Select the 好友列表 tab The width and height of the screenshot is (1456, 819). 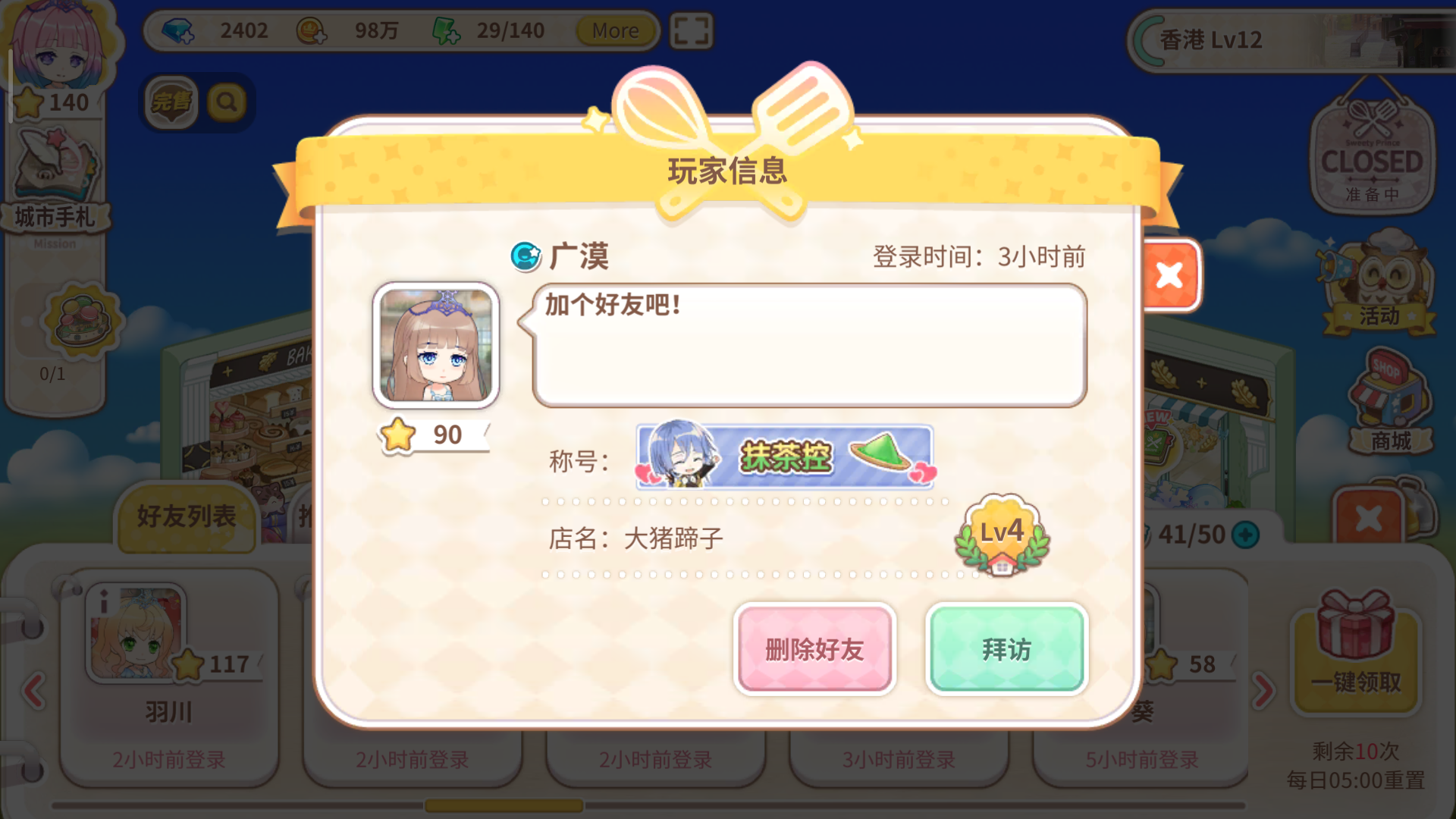pyautogui.click(x=187, y=516)
